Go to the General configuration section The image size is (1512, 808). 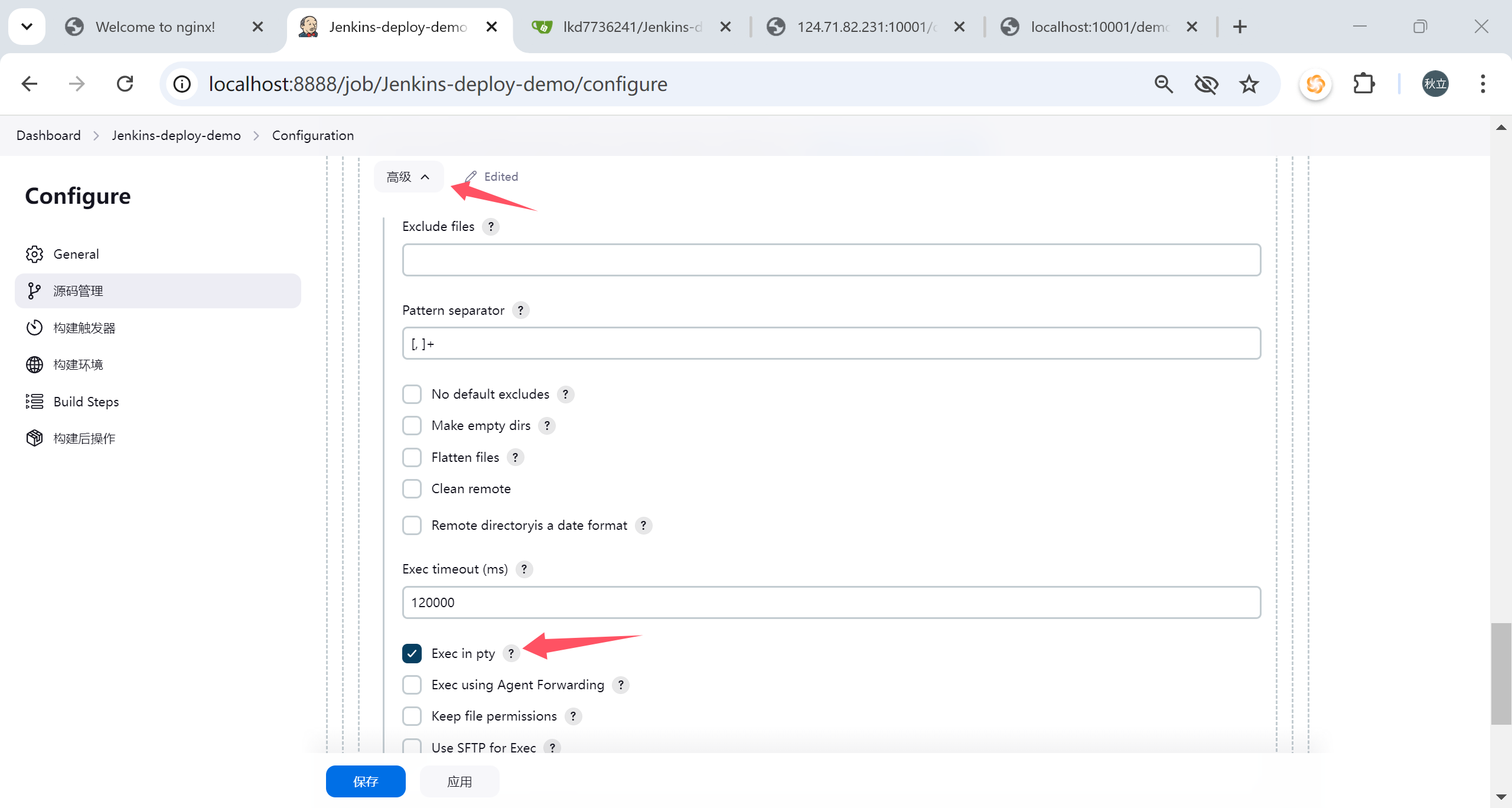(76, 254)
